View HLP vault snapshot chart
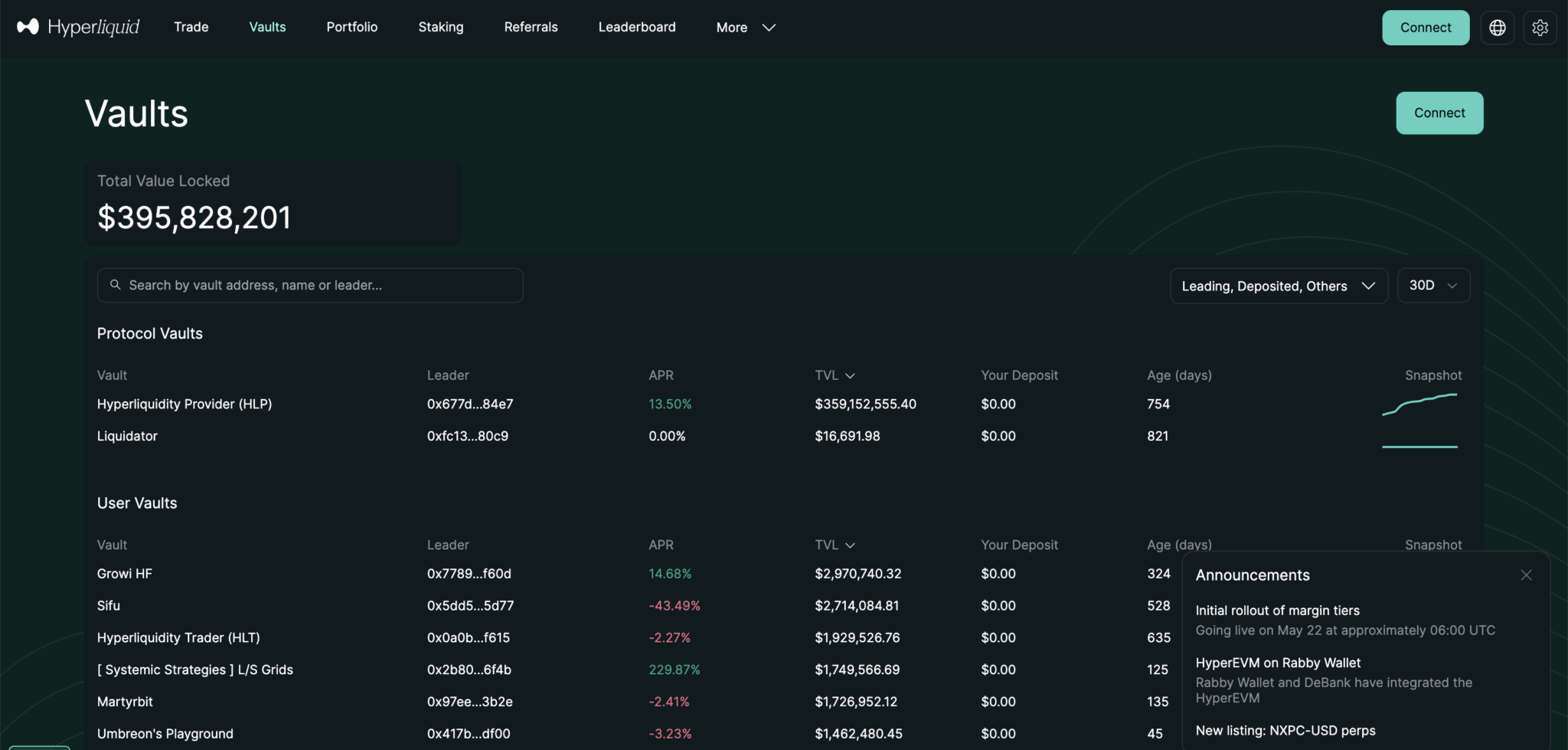 click(x=1419, y=404)
